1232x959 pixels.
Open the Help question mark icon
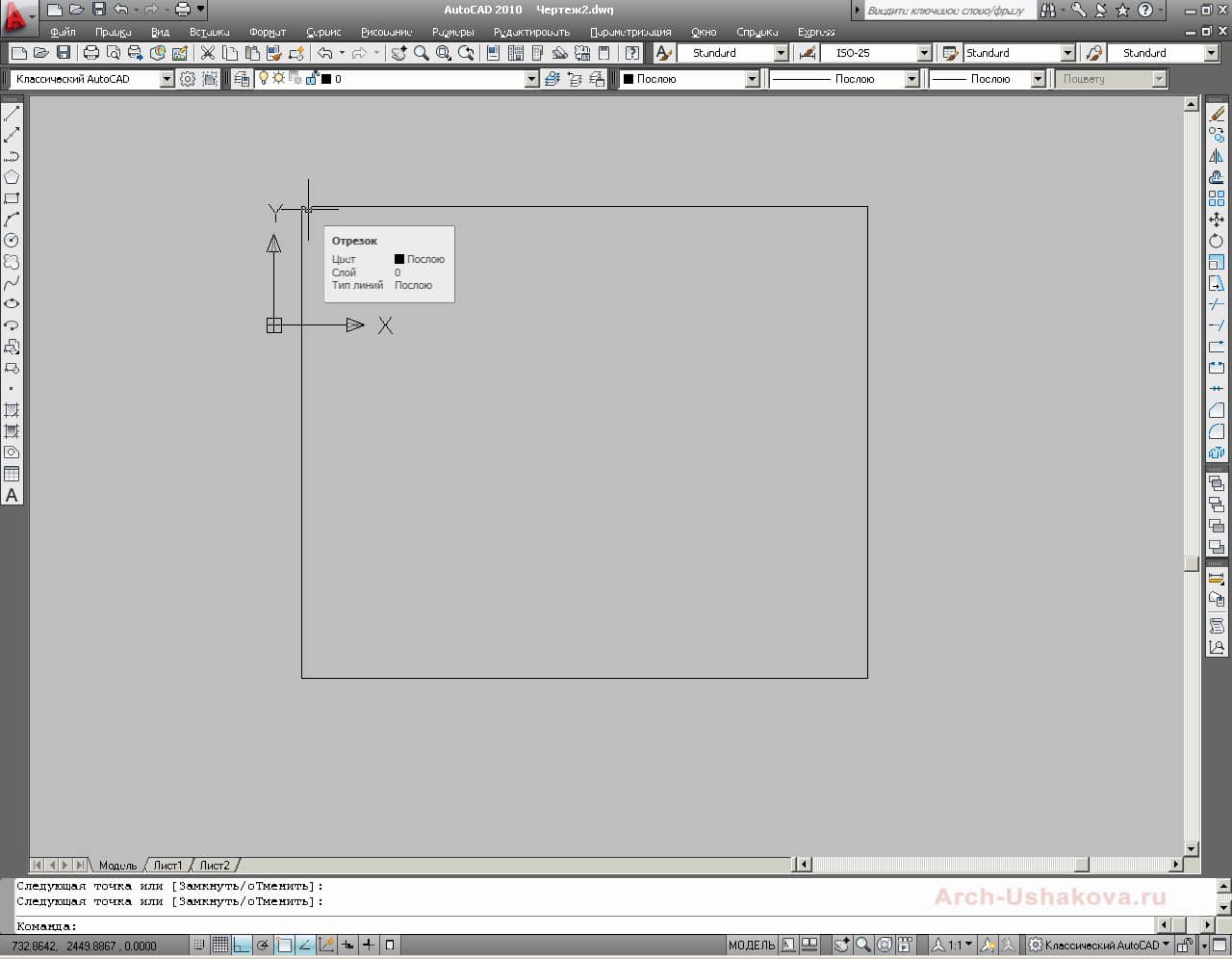632,53
